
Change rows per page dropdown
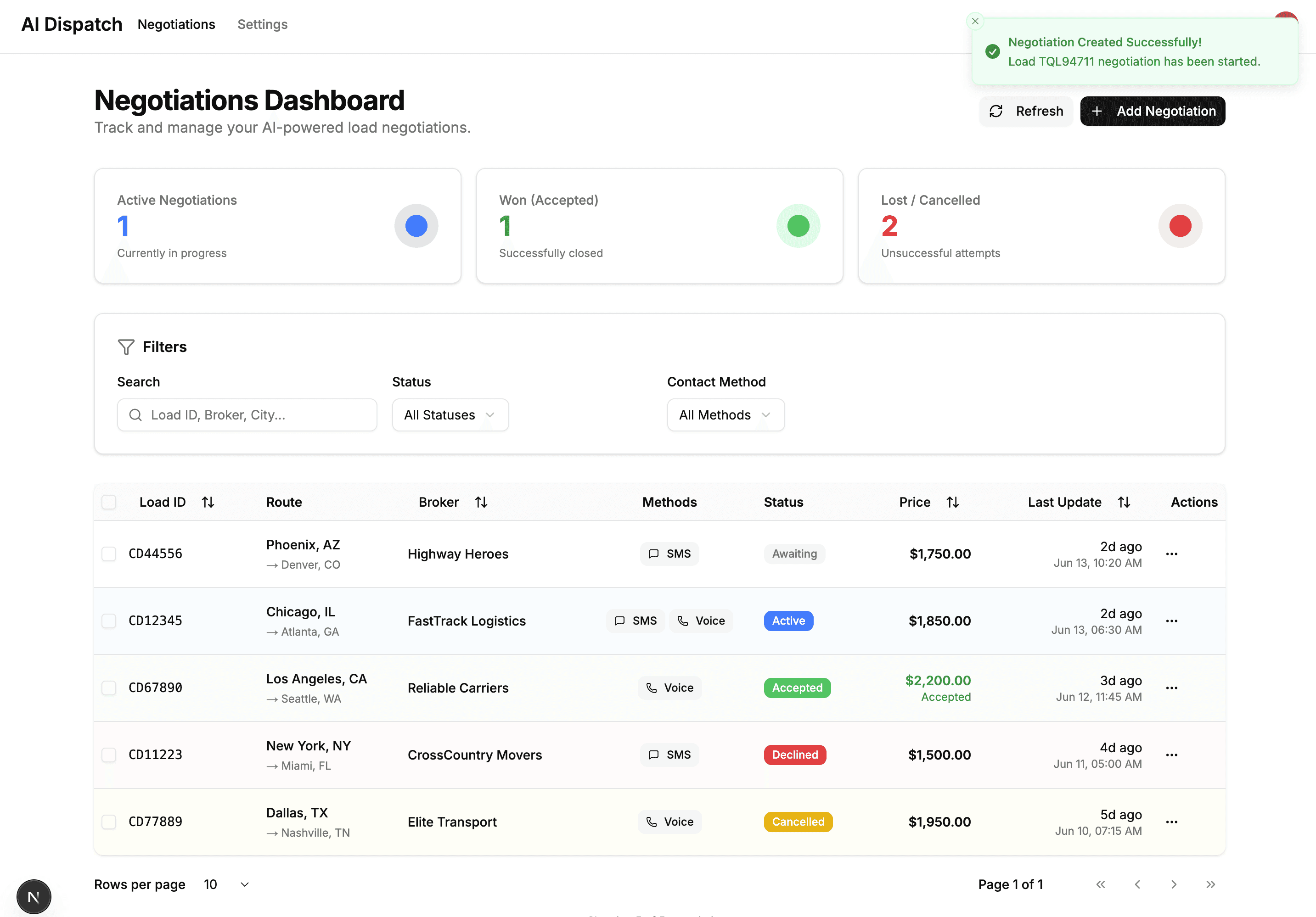[227, 884]
